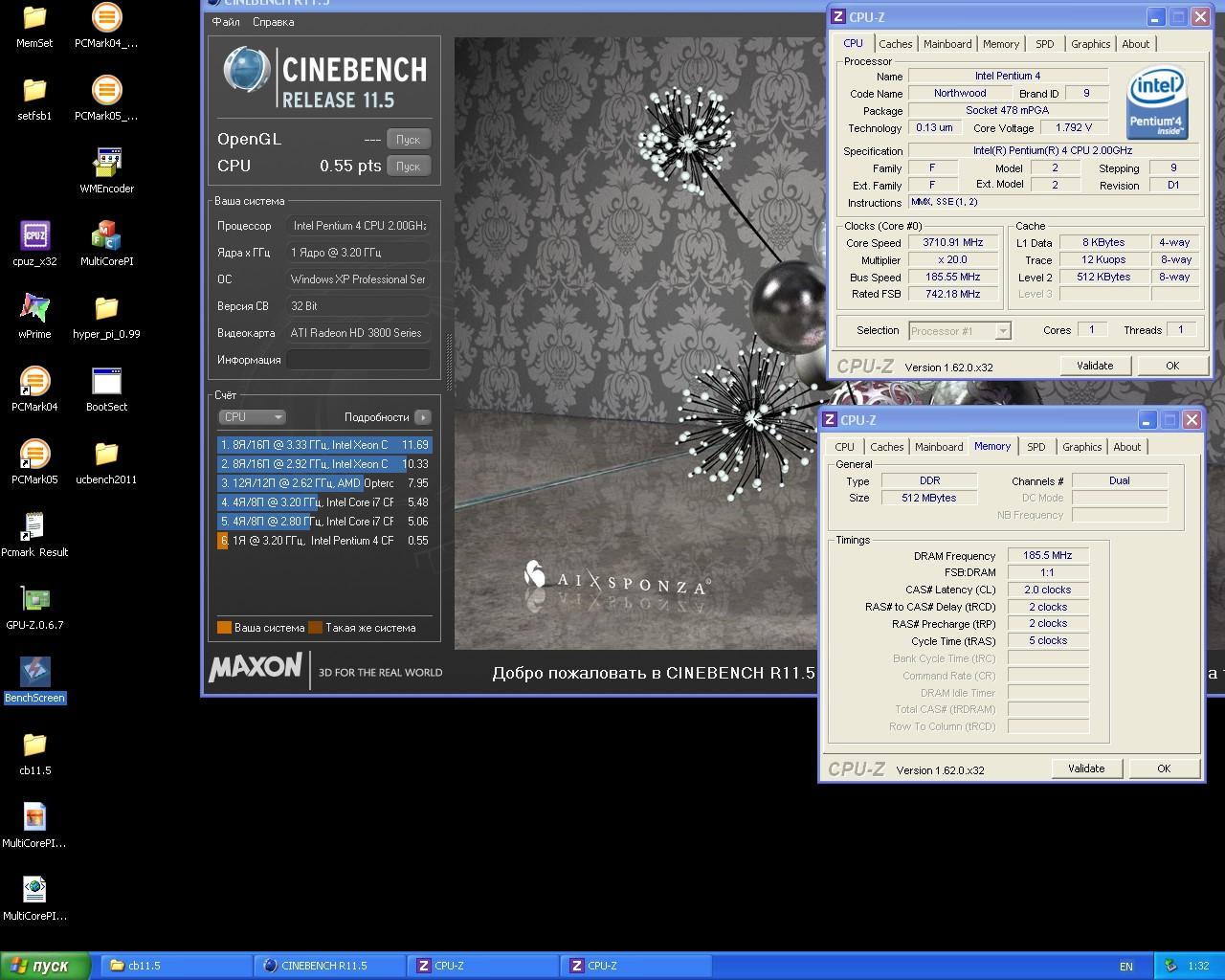Switch to CINEBENCH R11.5 taskbar item

click(x=328, y=966)
